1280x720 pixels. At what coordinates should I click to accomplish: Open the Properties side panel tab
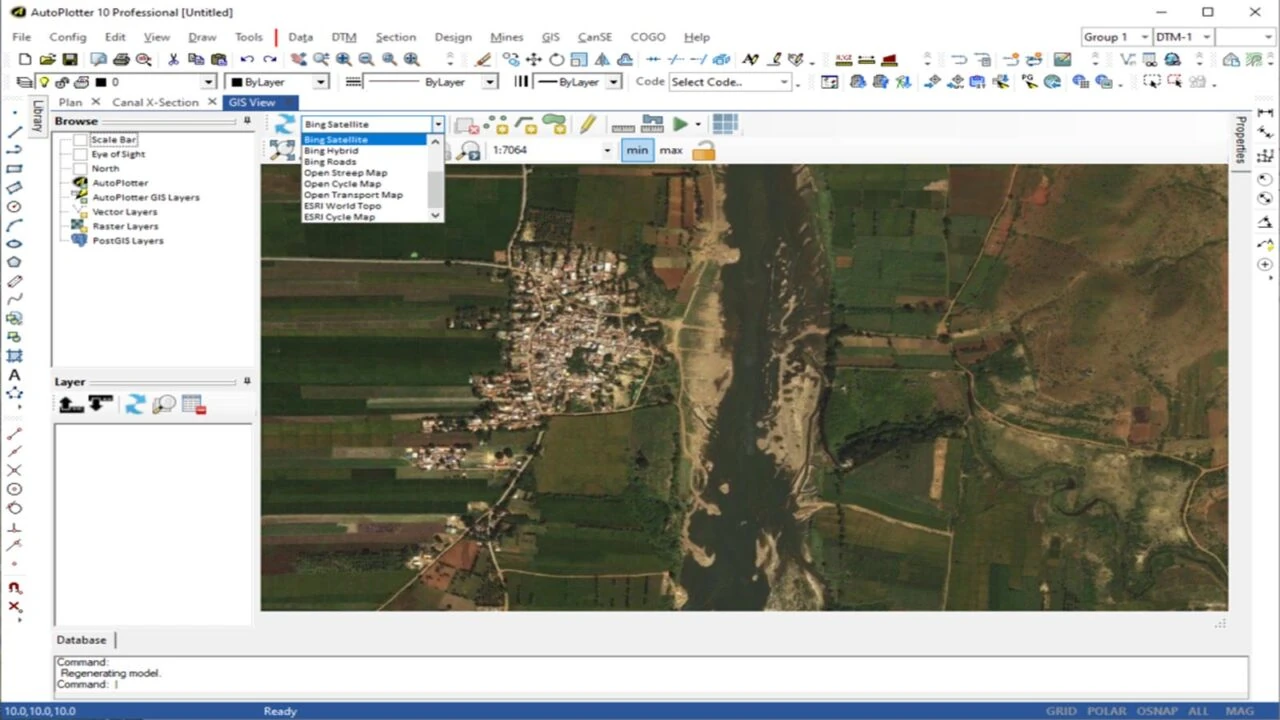click(x=1240, y=139)
